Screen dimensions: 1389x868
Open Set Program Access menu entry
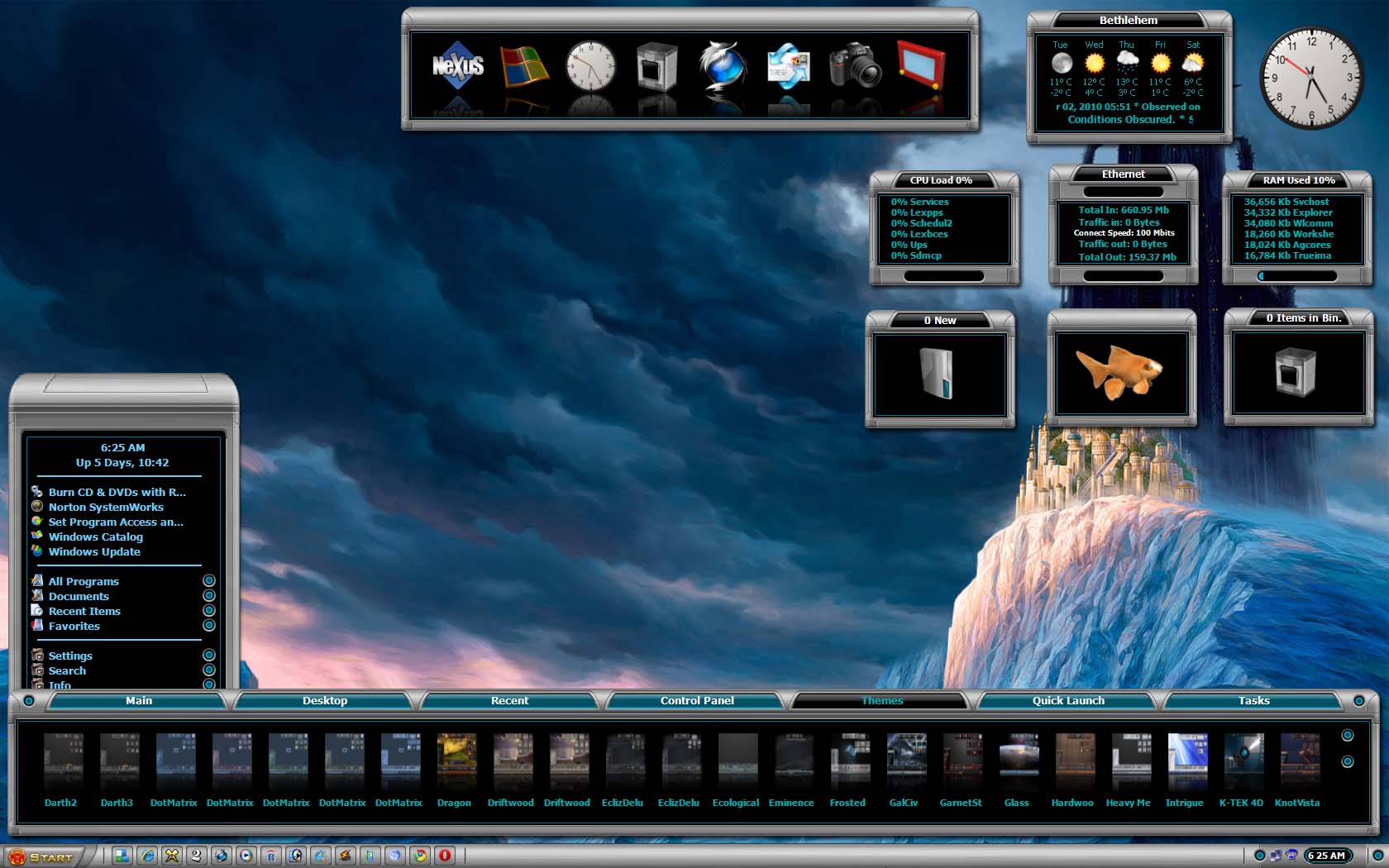click(x=107, y=522)
